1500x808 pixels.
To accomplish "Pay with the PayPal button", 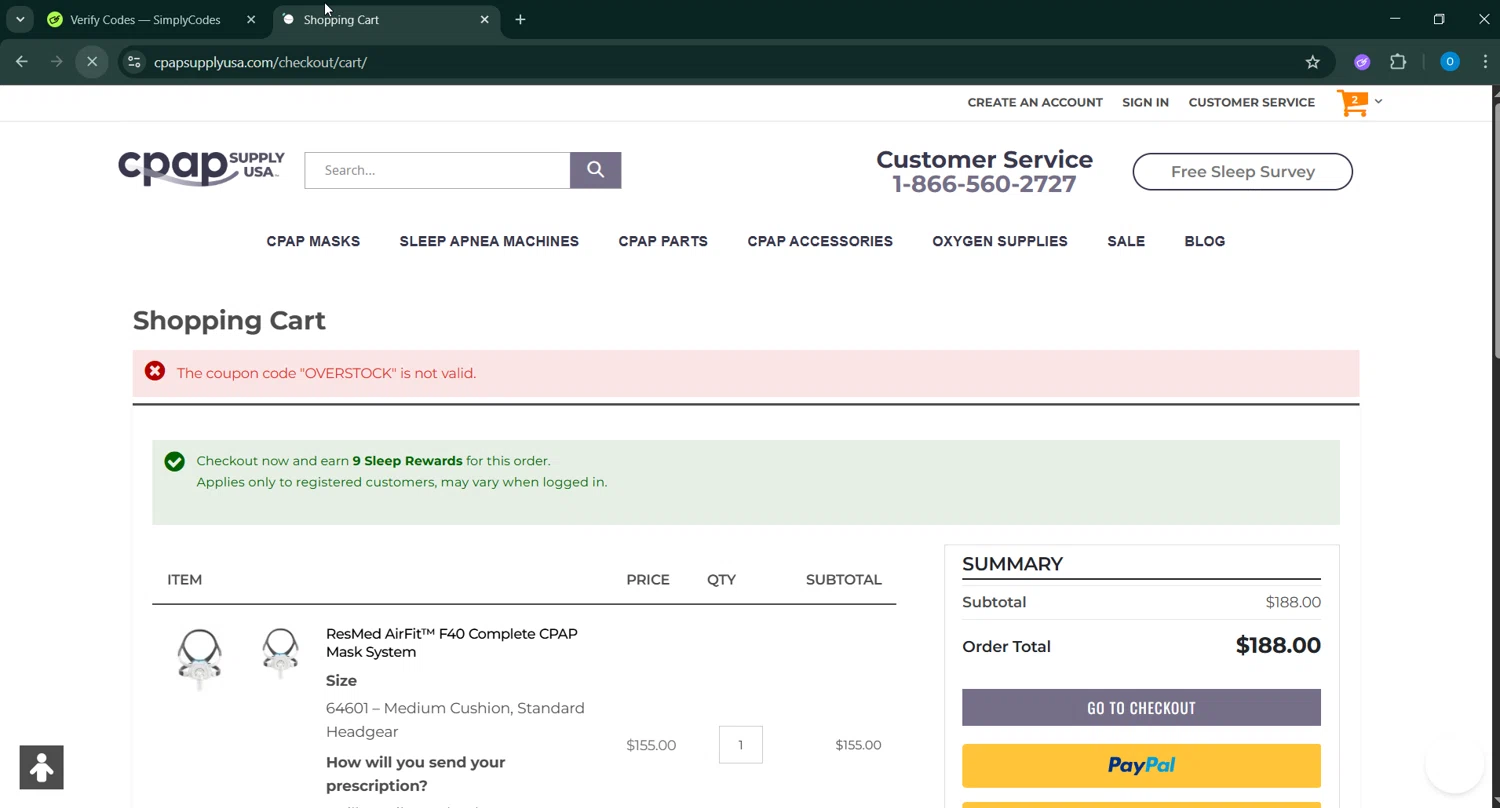I will point(1141,765).
